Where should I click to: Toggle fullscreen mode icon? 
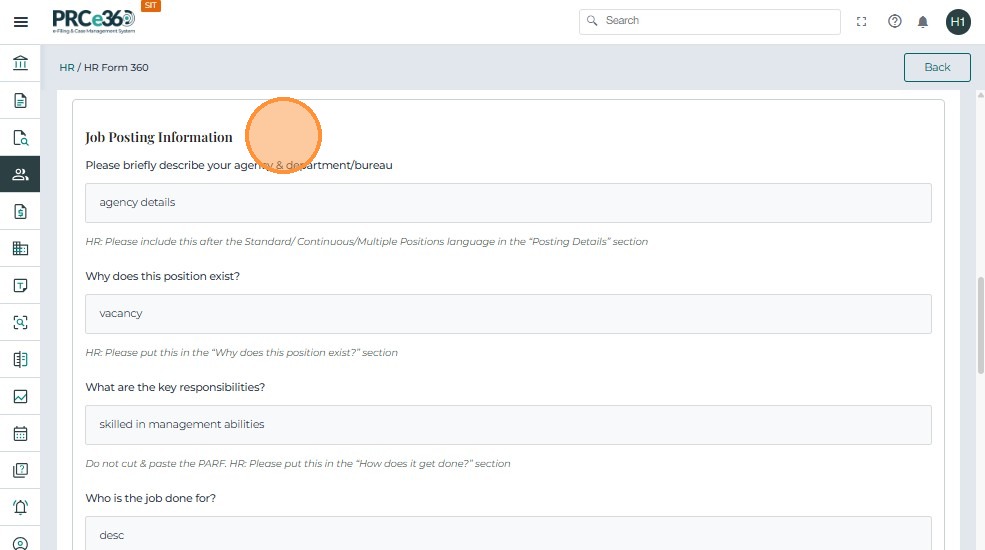point(861,21)
